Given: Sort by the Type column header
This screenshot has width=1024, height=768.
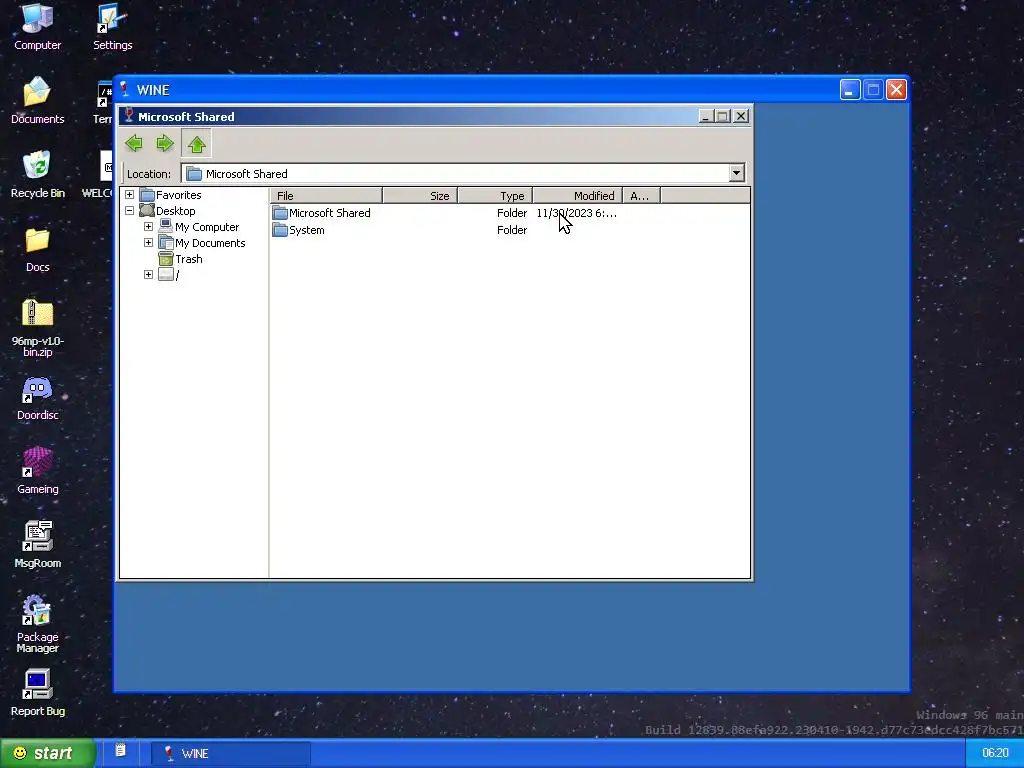Looking at the screenshot, I should coord(495,195).
